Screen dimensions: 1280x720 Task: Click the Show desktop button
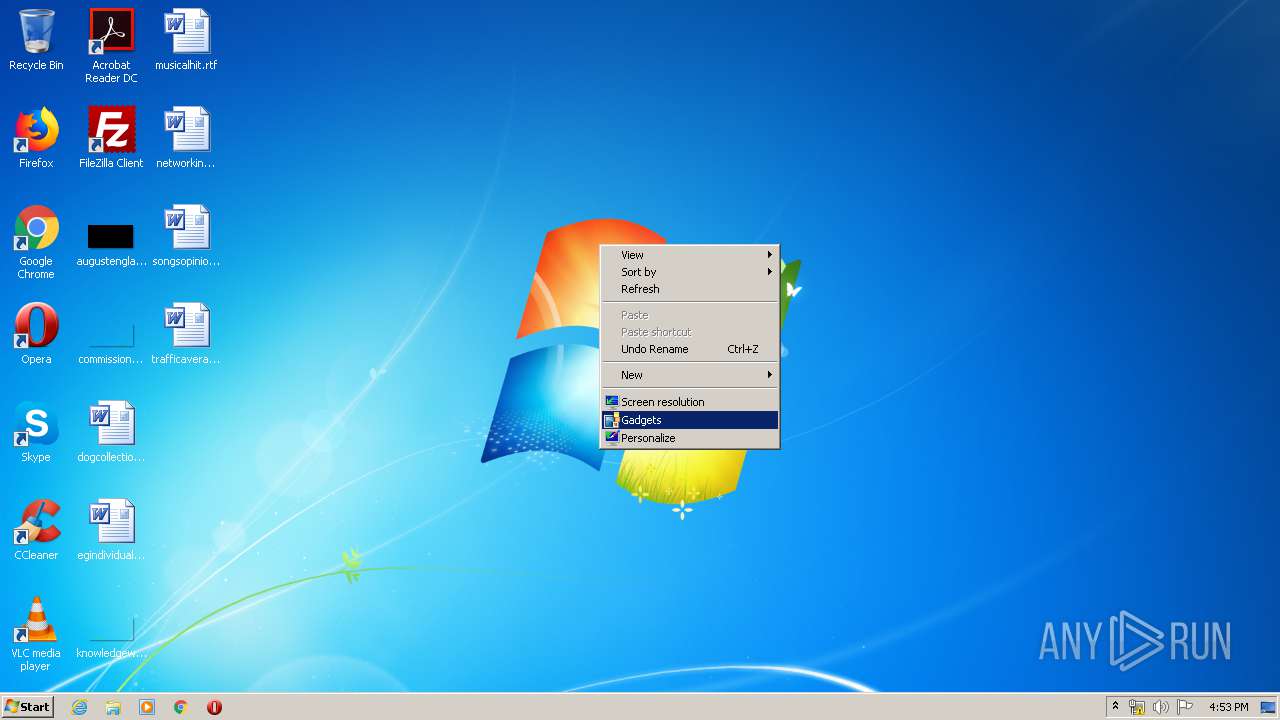1268,707
